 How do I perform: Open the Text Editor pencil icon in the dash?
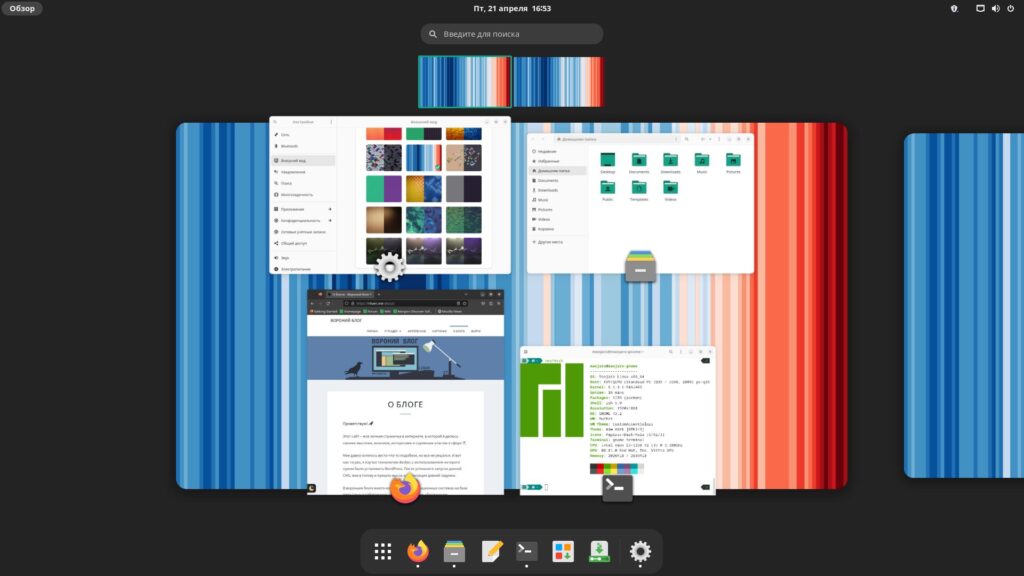click(x=491, y=551)
